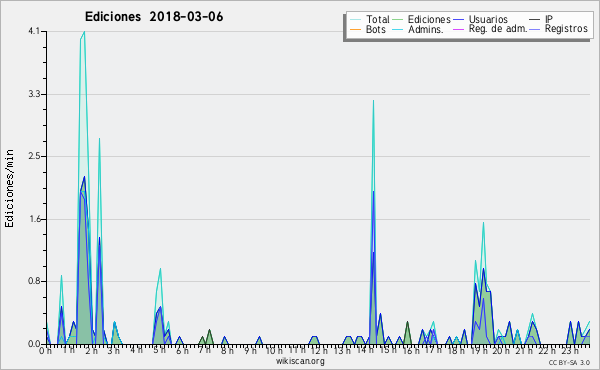Click the 0.8 y-axis label
This screenshot has width=600, height=370.
point(34,282)
